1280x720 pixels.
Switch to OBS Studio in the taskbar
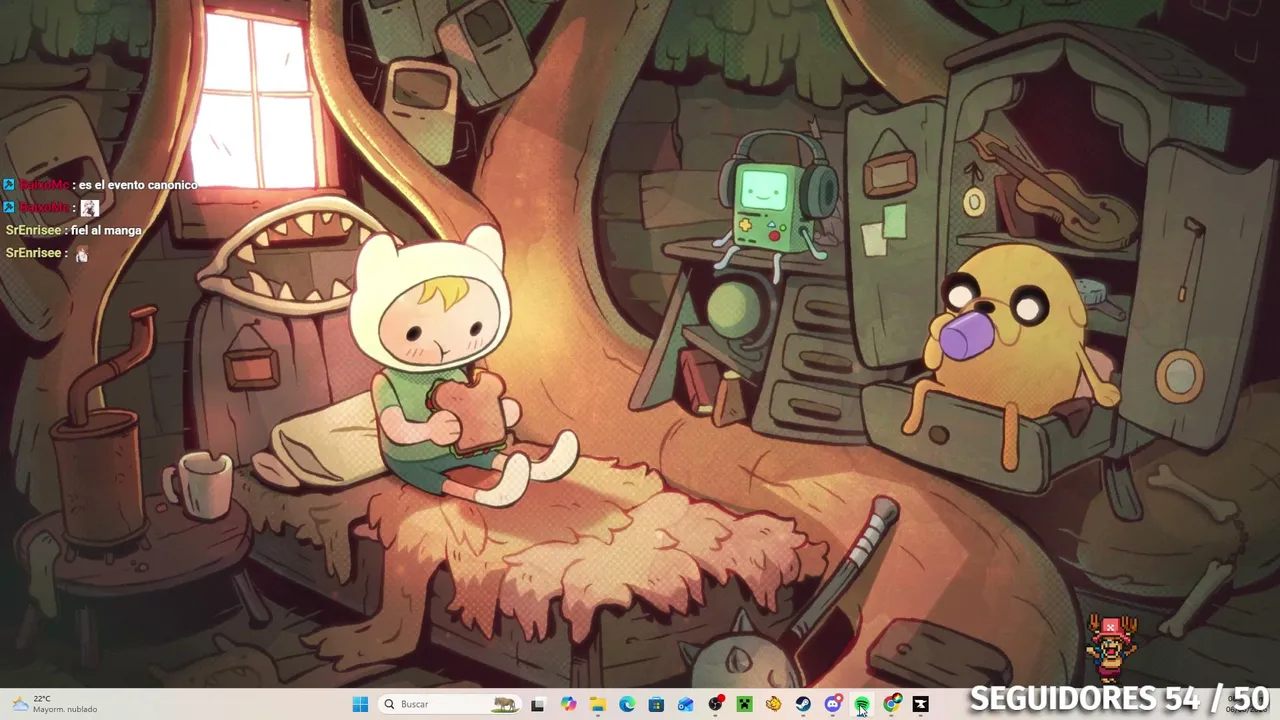(715, 704)
